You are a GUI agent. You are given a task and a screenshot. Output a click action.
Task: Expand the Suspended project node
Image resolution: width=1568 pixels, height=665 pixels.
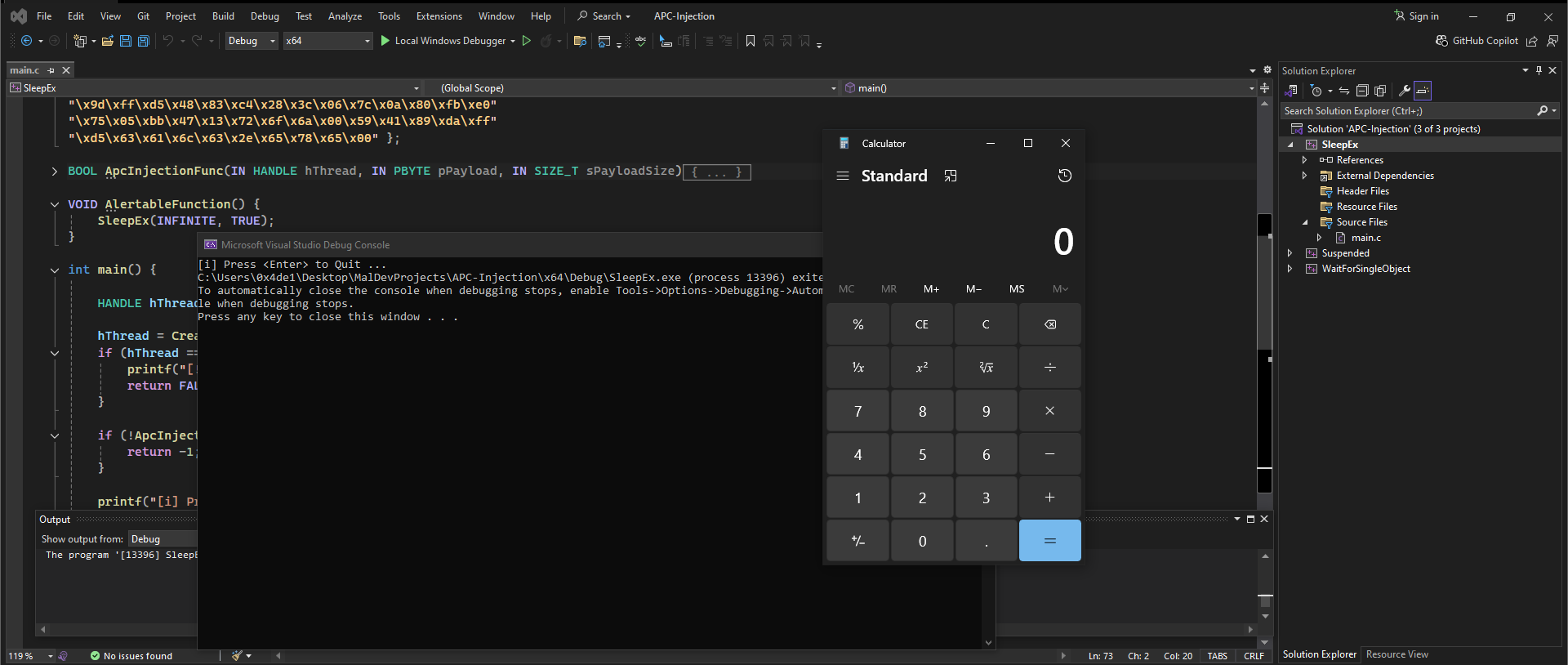pyautogui.click(x=1290, y=253)
